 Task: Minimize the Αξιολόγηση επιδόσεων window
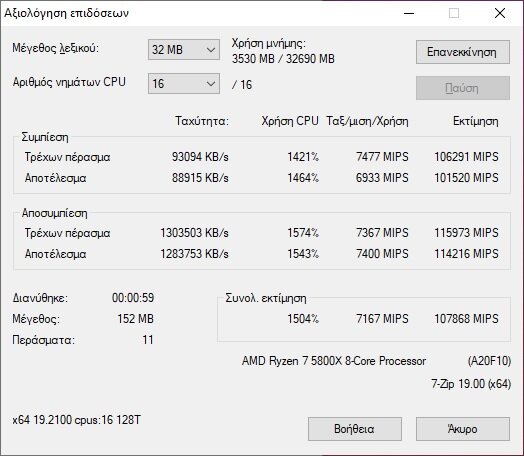(x=409, y=13)
